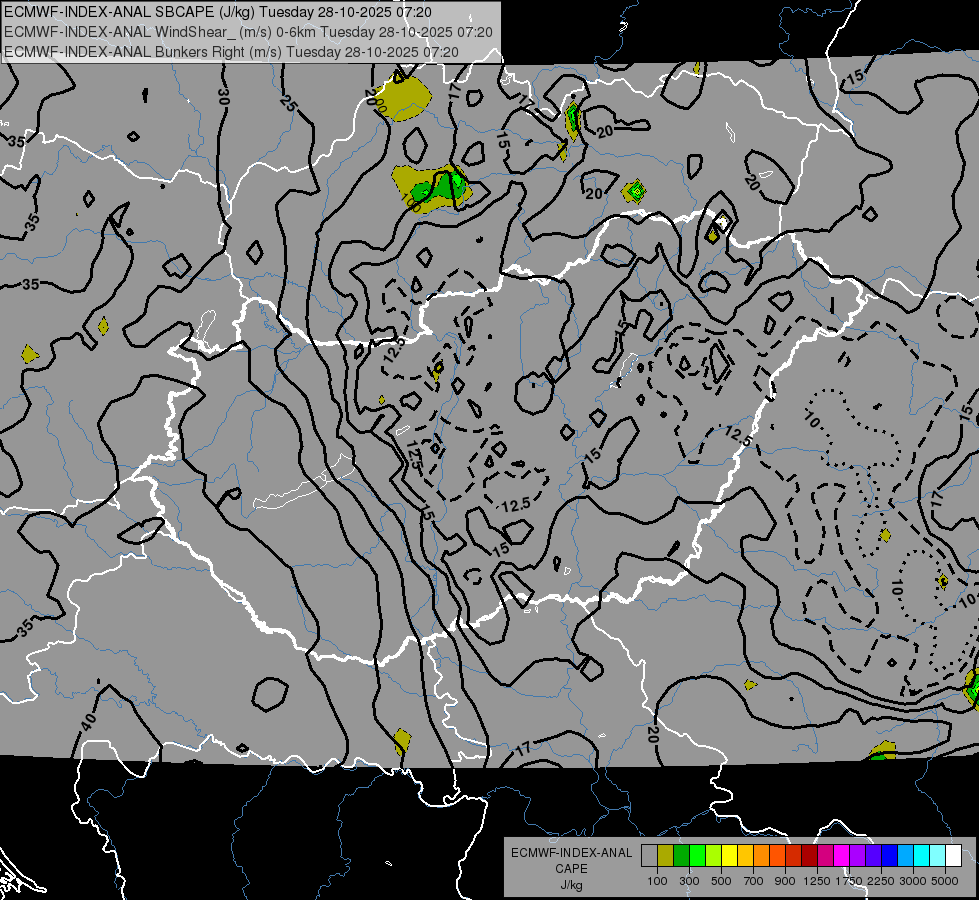Click the 2250 legend scale value
The image size is (979, 900).
[881, 881]
